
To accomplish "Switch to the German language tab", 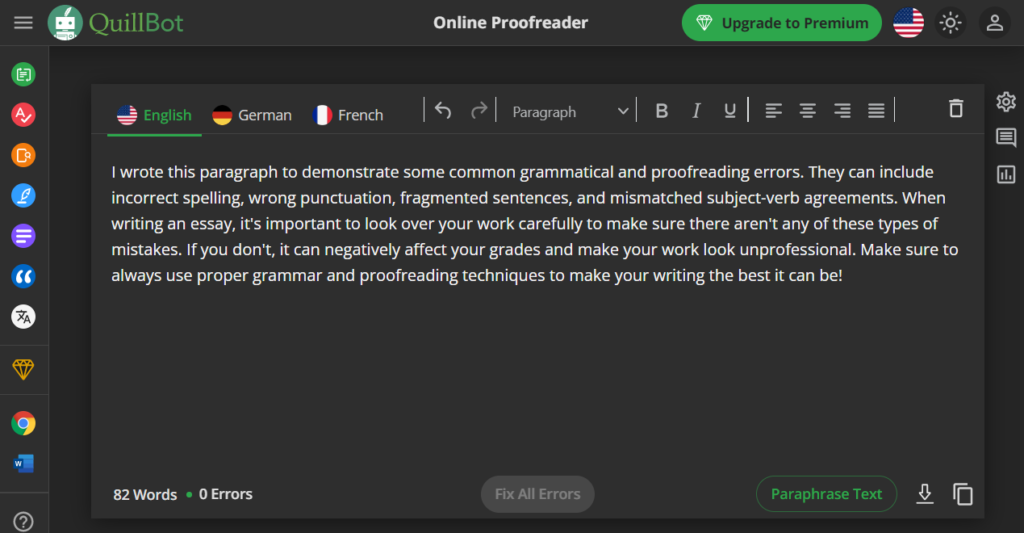I will 252,115.
